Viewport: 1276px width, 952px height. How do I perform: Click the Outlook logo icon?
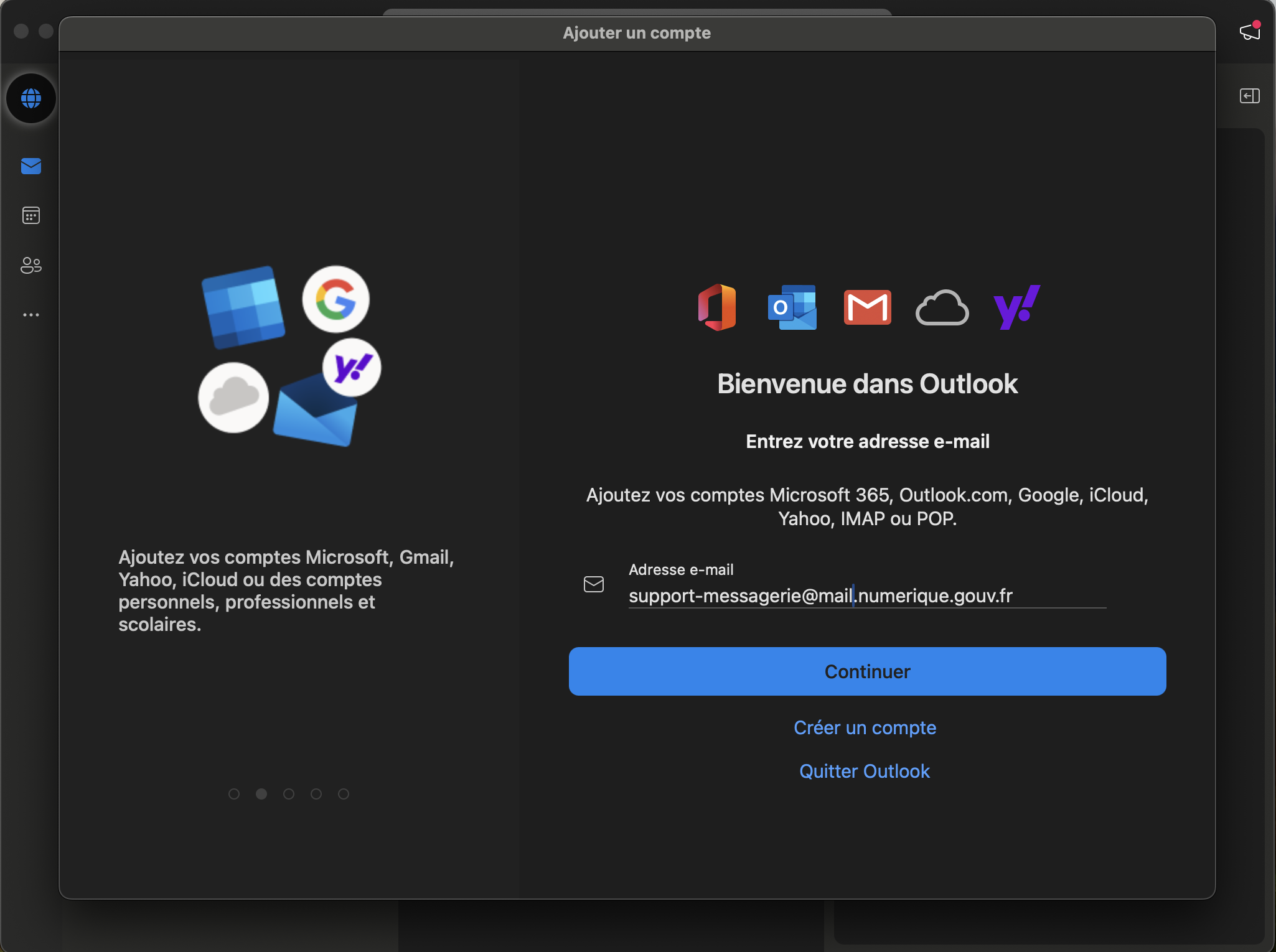[x=792, y=307]
